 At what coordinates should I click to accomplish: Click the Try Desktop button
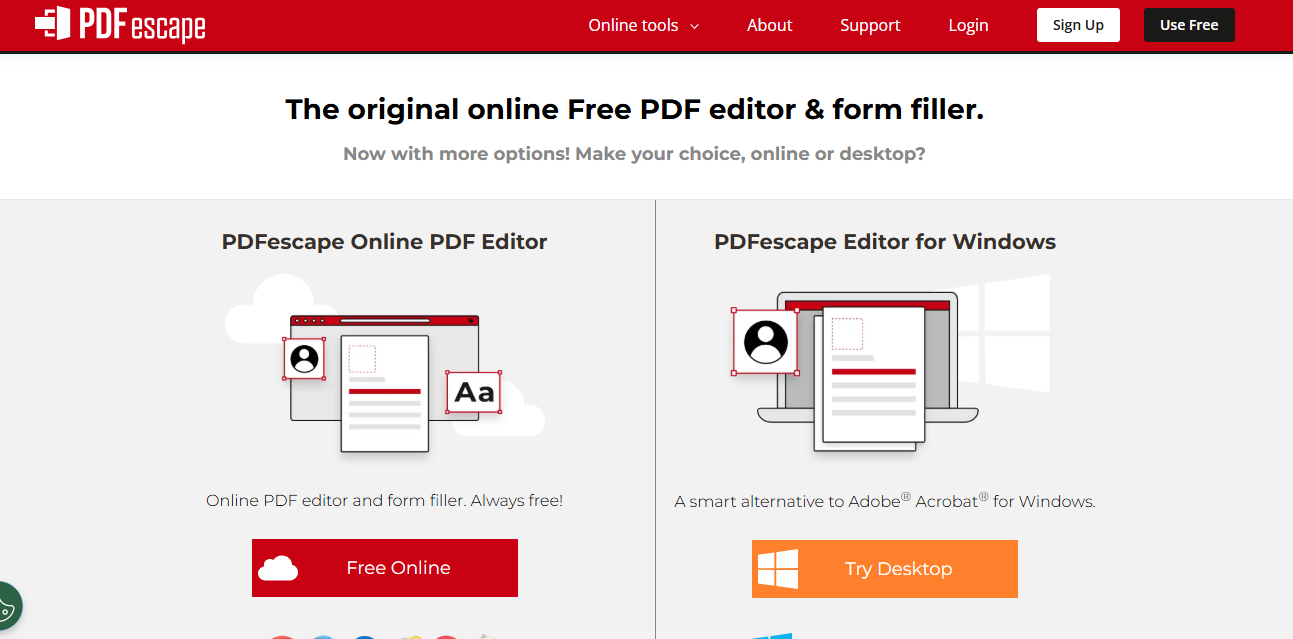pos(884,567)
